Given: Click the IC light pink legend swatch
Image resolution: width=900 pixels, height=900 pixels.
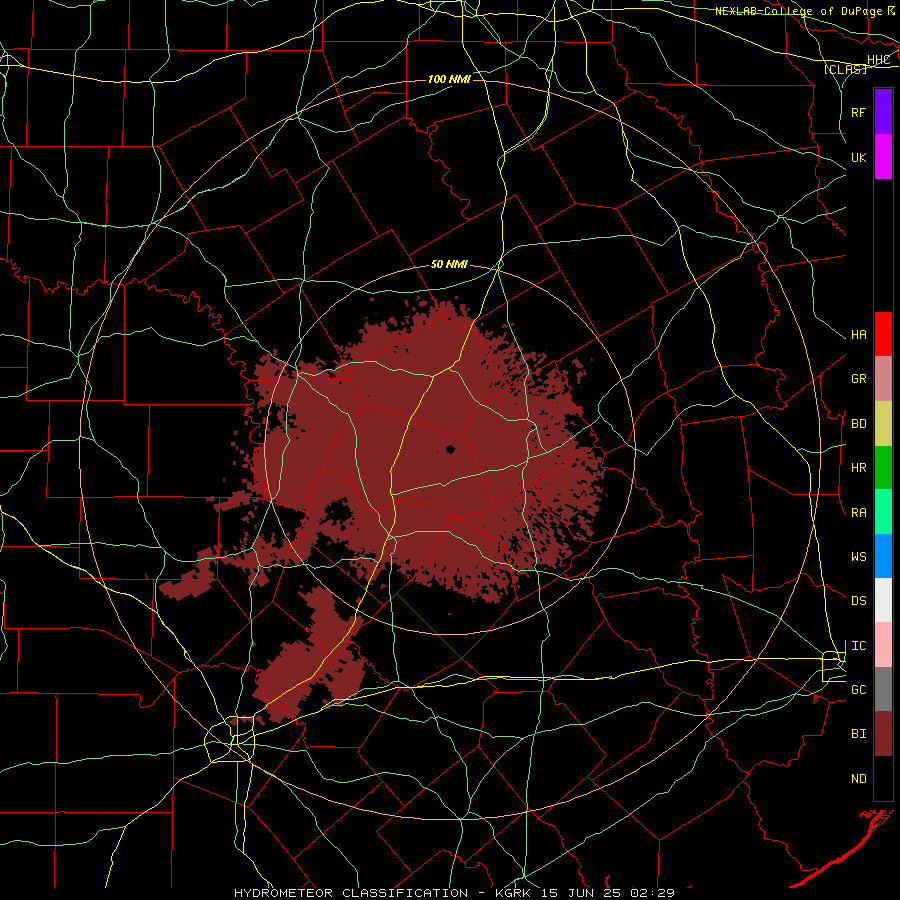Looking at the screenshot, I should (883, 645).
